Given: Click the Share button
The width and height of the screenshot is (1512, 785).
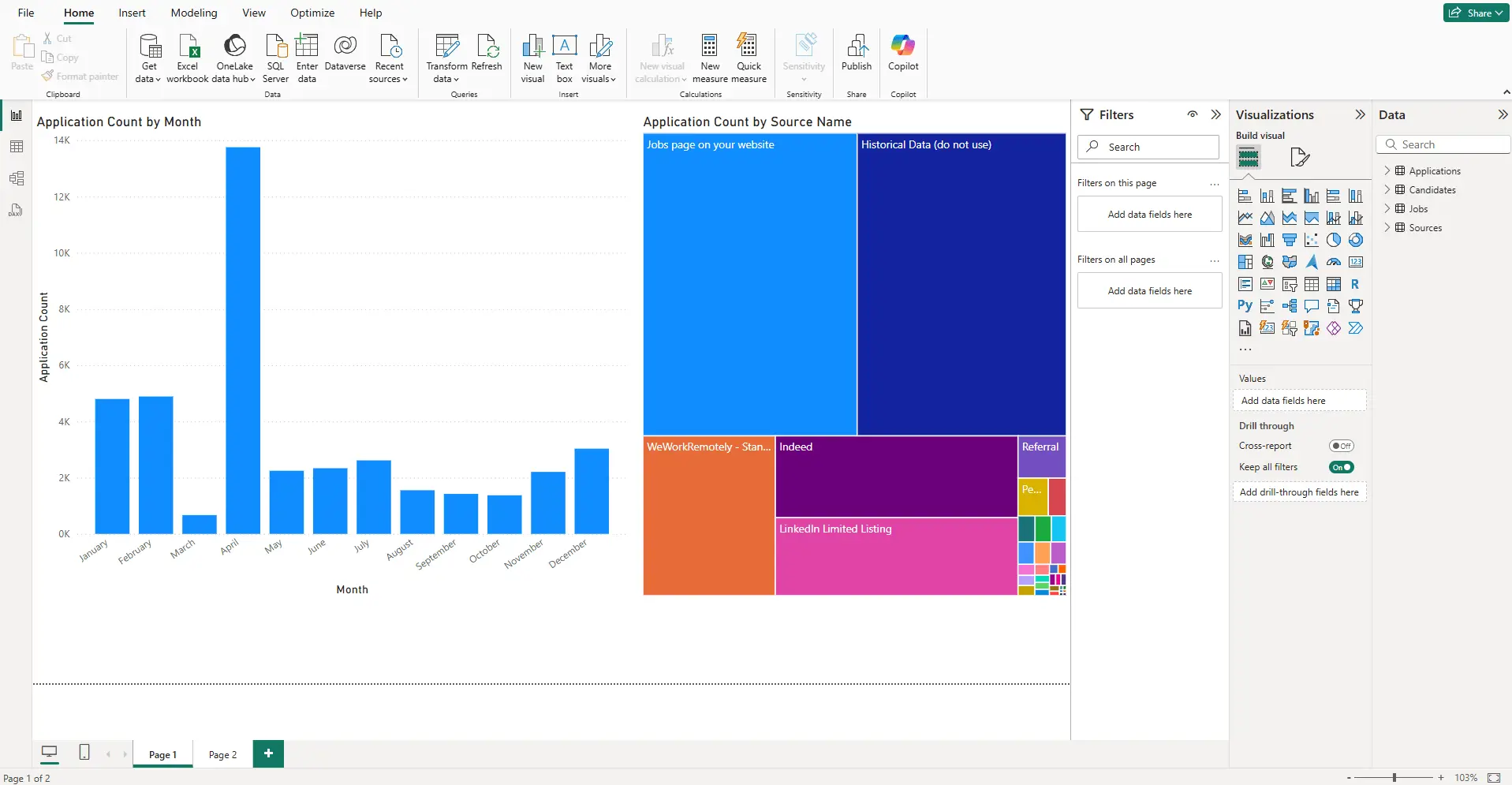Looking at the screenshot, I should pyautogui.click(x=1475, y=13).
